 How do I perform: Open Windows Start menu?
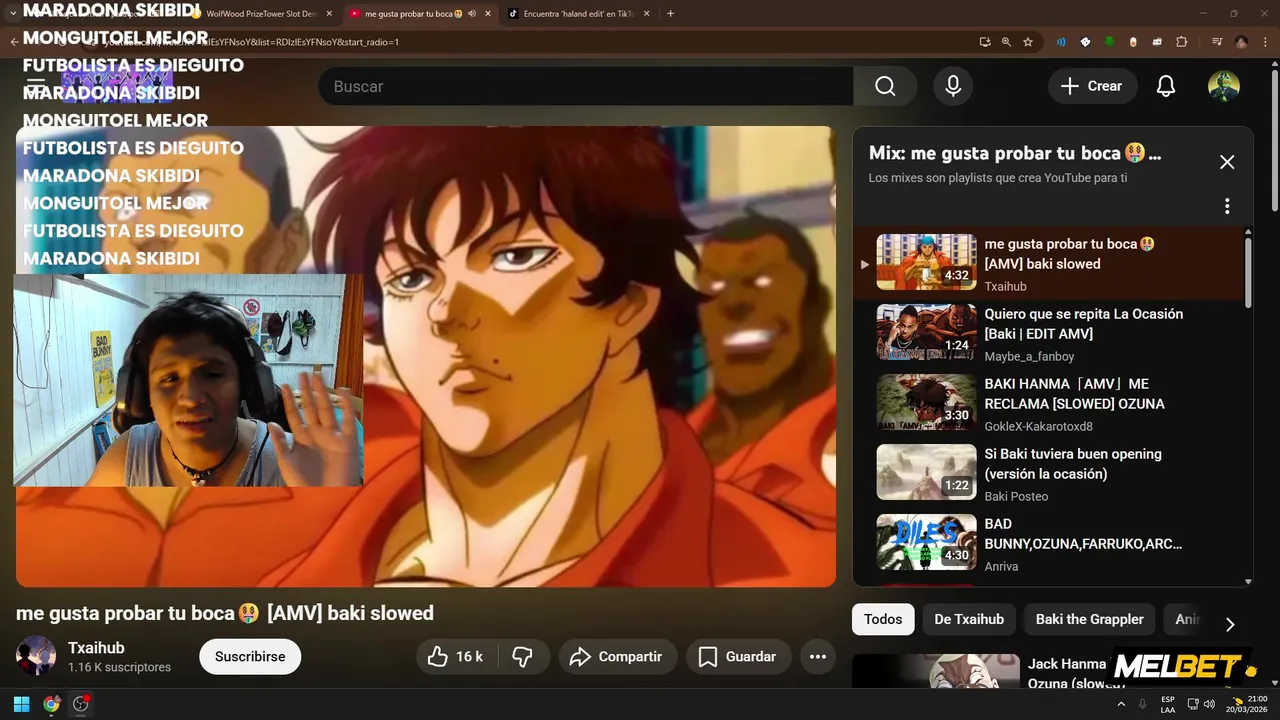[21, 704]
